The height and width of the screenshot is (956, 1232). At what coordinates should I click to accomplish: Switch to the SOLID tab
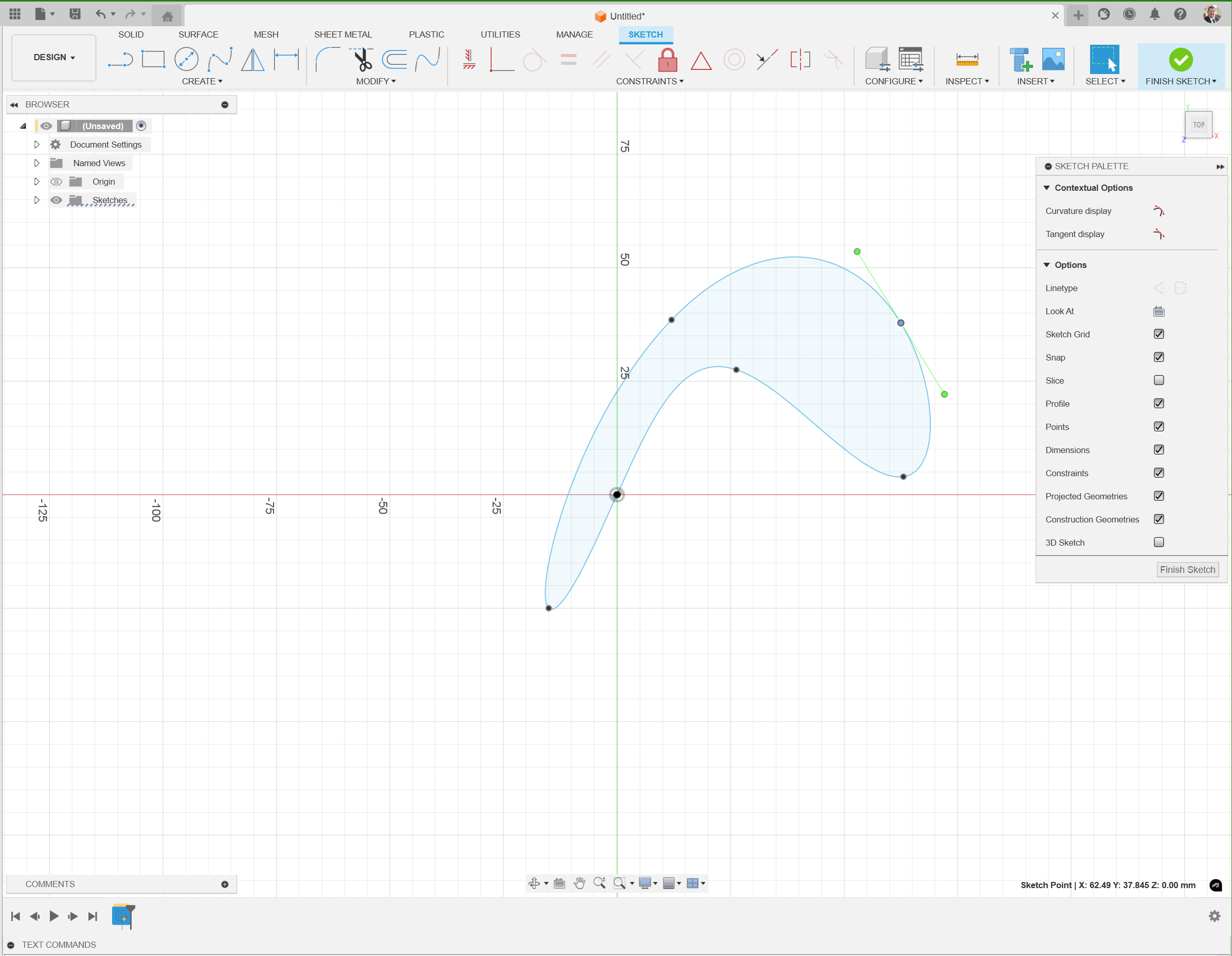point(131,34)
